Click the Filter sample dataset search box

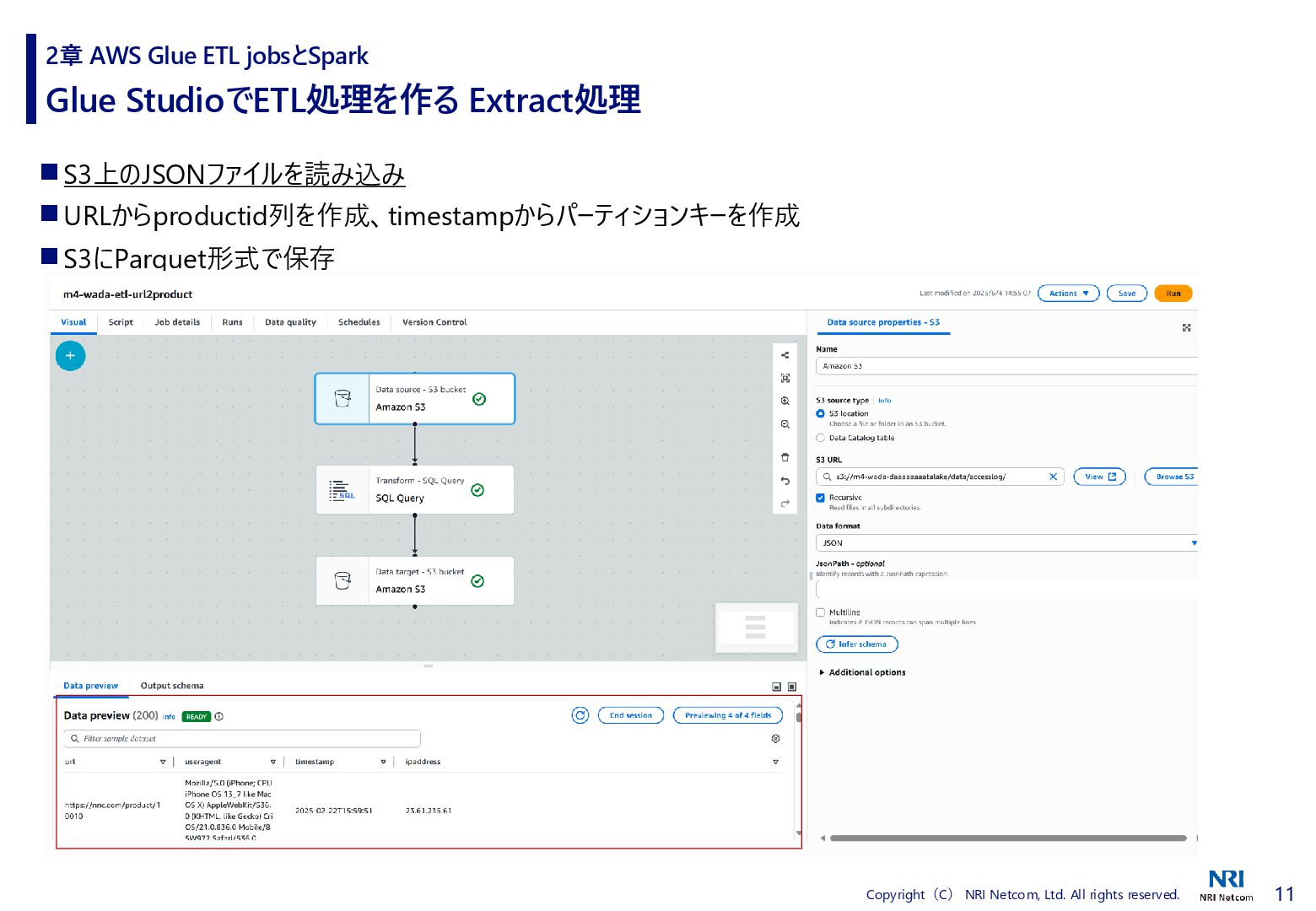point(242,739)
